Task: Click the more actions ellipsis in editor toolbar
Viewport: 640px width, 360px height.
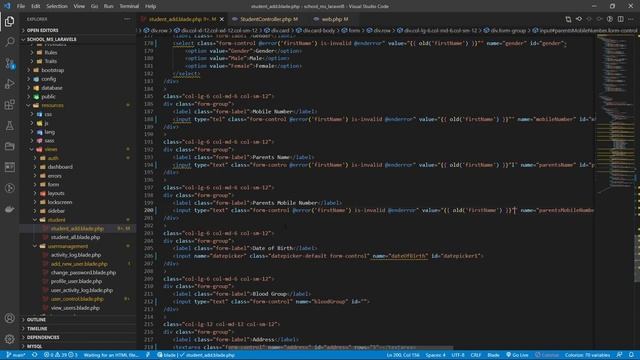Action: pos(631,19)
